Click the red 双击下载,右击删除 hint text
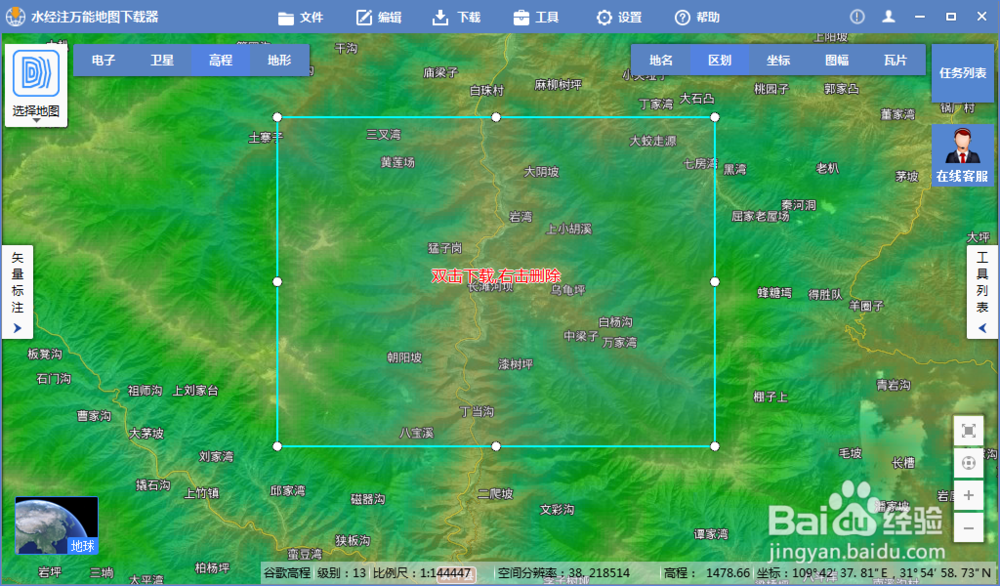The image size is (1000, 586). pos(496,275)
